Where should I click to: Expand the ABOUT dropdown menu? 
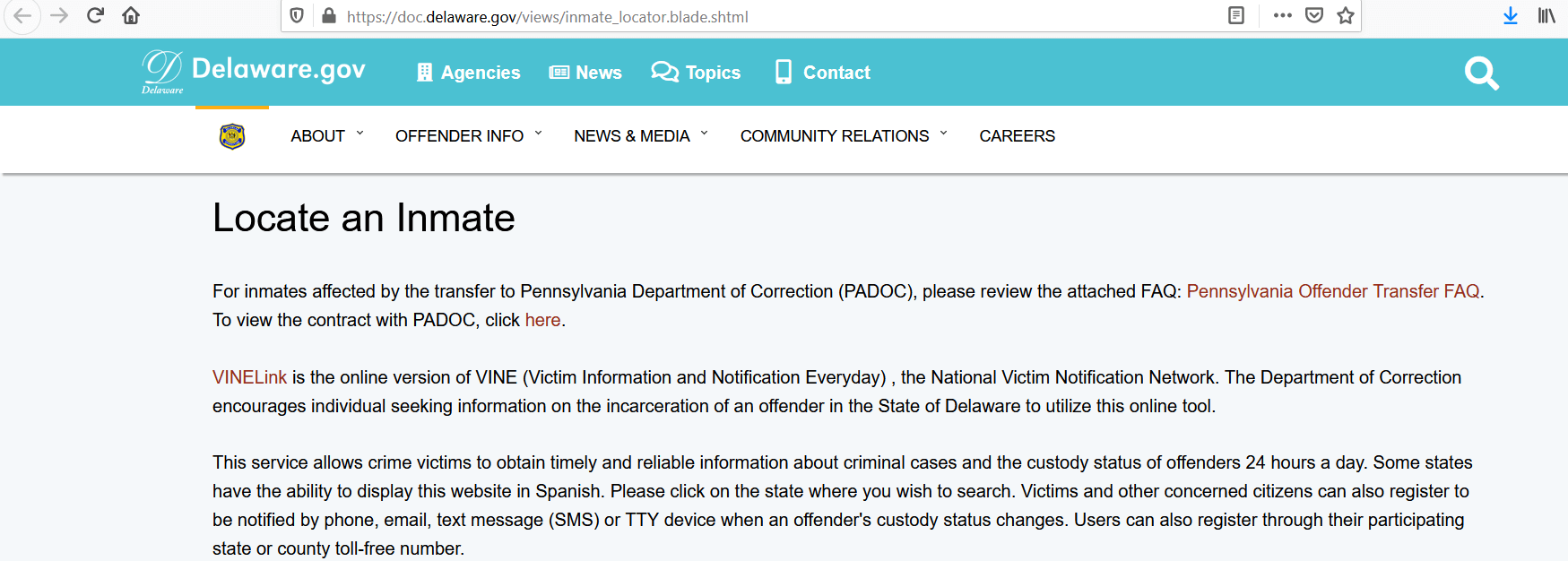(326, 136)
